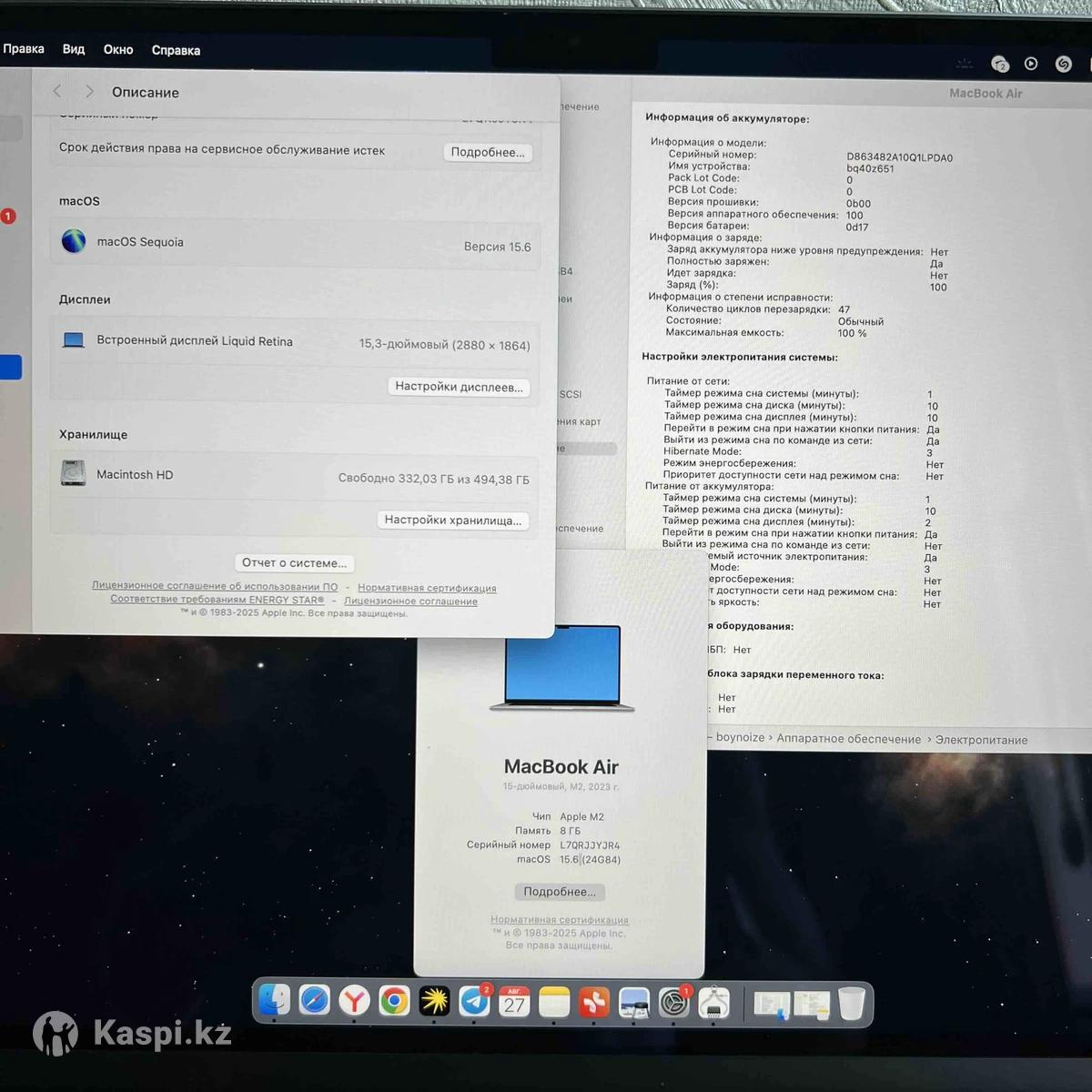Image resolution: width=1092 pixels, height=1092 pixels.
Task: Click the macOS Sequoia globe icon
Action: 74,241
